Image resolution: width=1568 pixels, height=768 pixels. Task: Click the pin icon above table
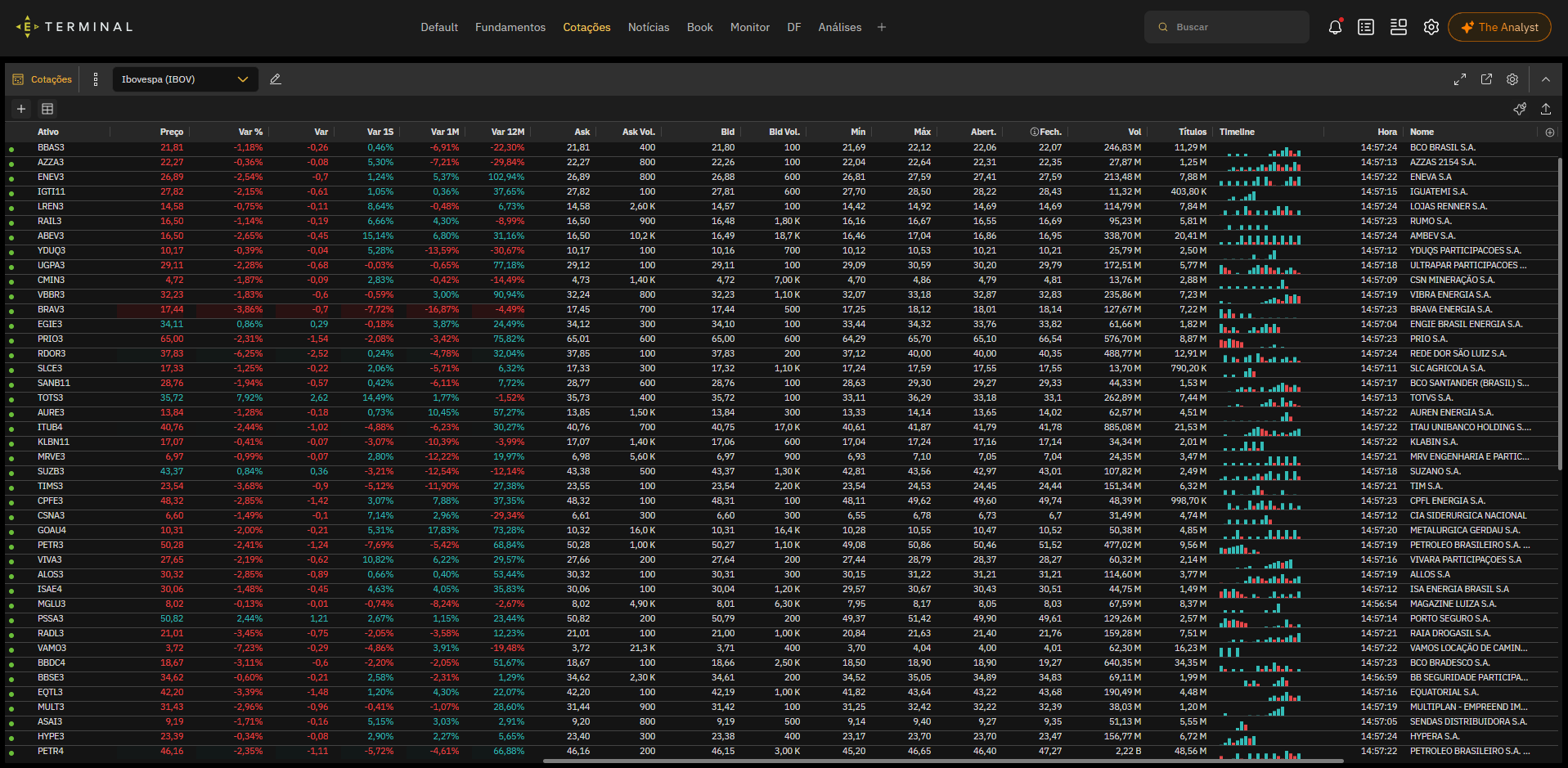pyautogui.click(x=1520, y=109)
